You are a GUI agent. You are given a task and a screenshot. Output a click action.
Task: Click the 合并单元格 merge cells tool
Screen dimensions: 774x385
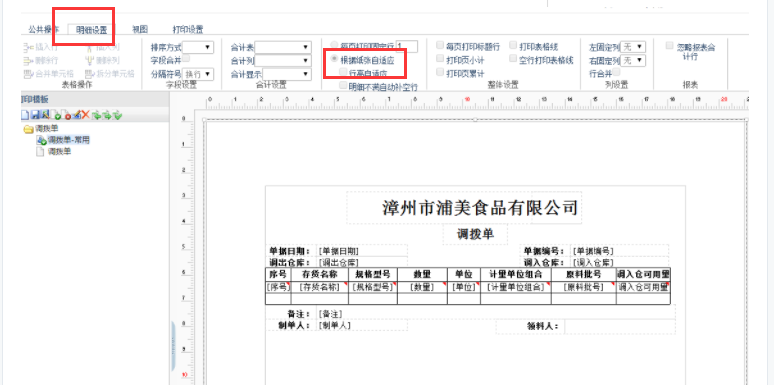[48, 74]
